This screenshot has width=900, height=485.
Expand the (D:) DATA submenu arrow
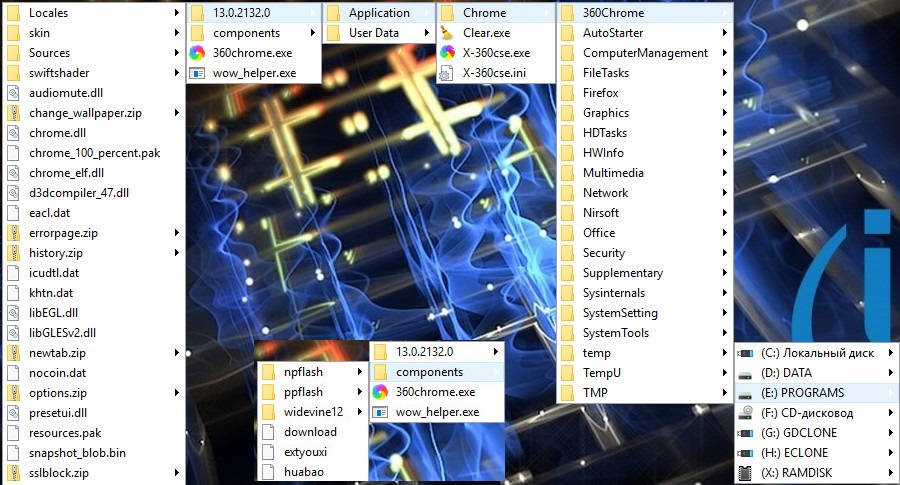click(x=891, y=373)
